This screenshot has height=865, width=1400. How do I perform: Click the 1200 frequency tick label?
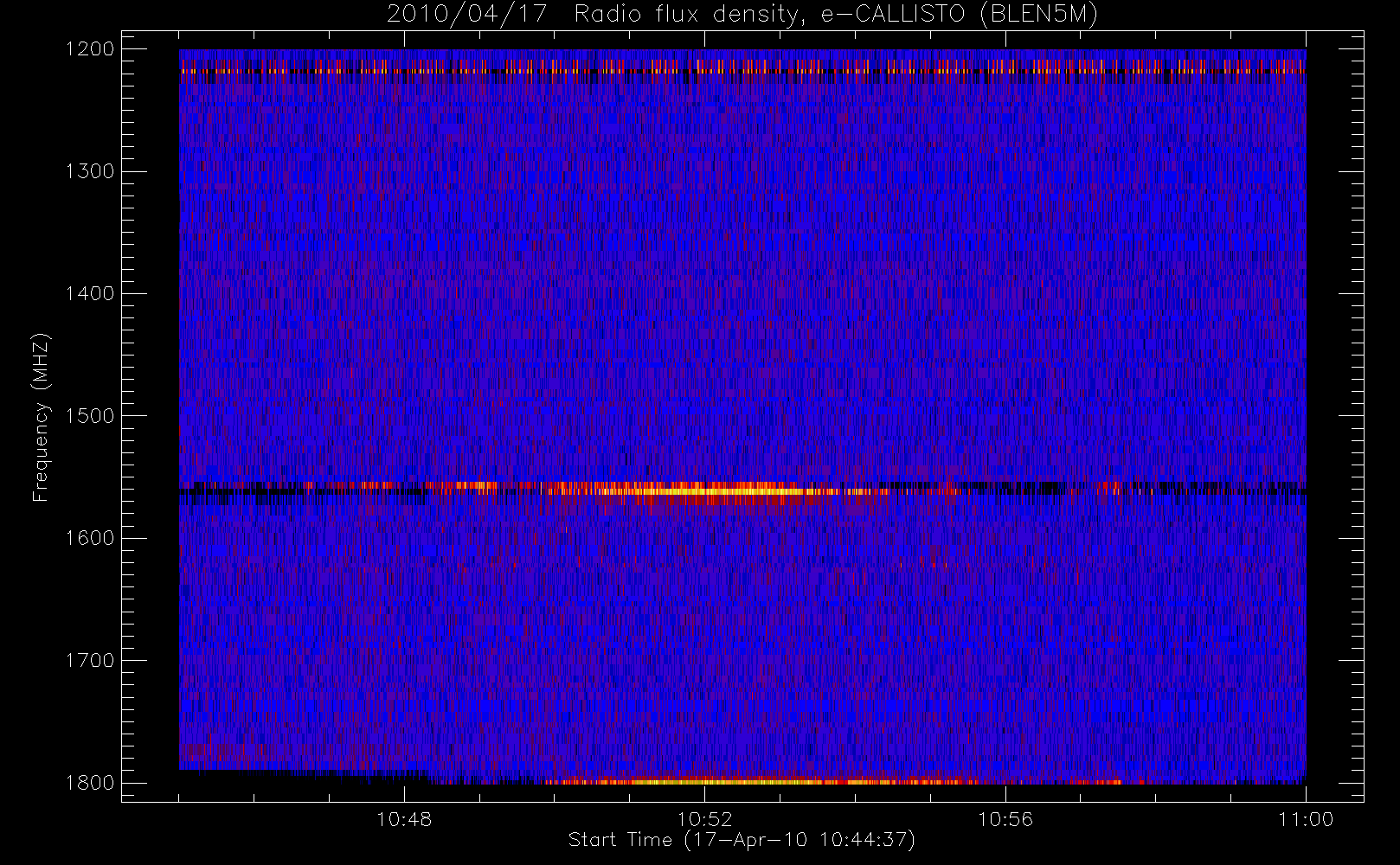(x=90, y=49)
